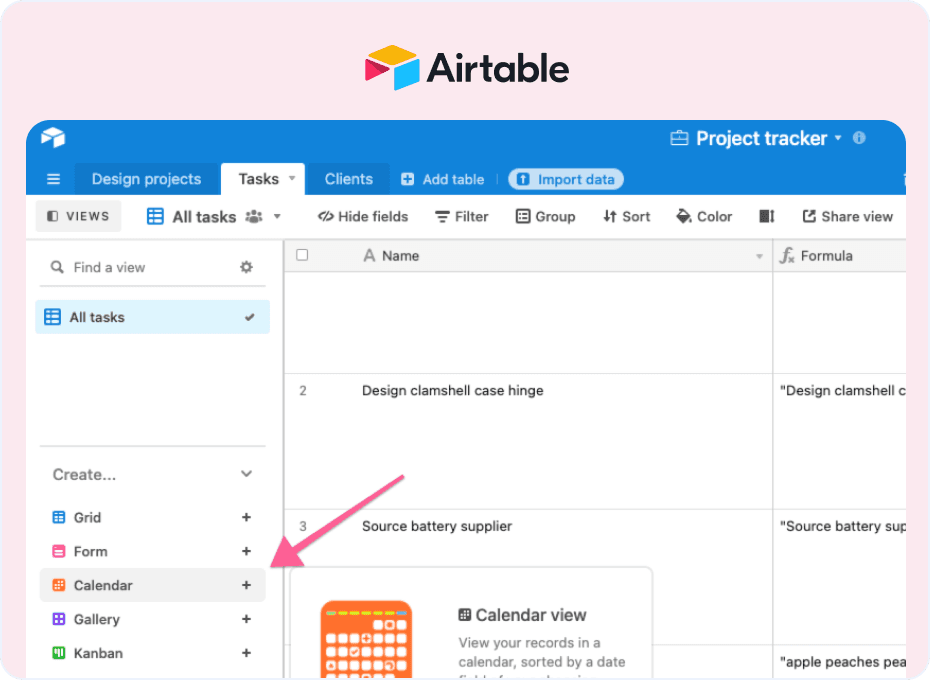Click the Group button
The height and width of the screenshot is (680, 930).
pyautogui.click(x=546, y=217)
